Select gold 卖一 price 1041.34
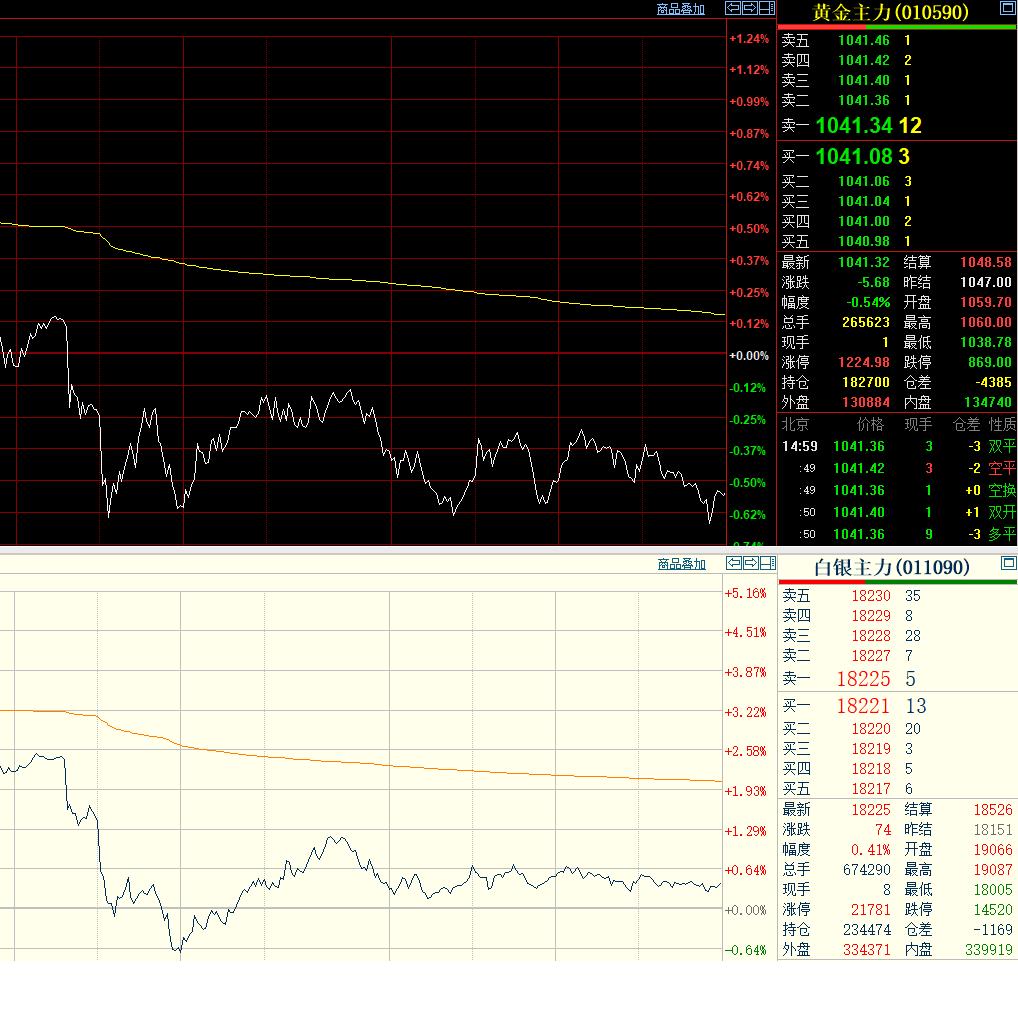Image resolution: width=1018 pixels, height=1031 pixels. (854, 126)
